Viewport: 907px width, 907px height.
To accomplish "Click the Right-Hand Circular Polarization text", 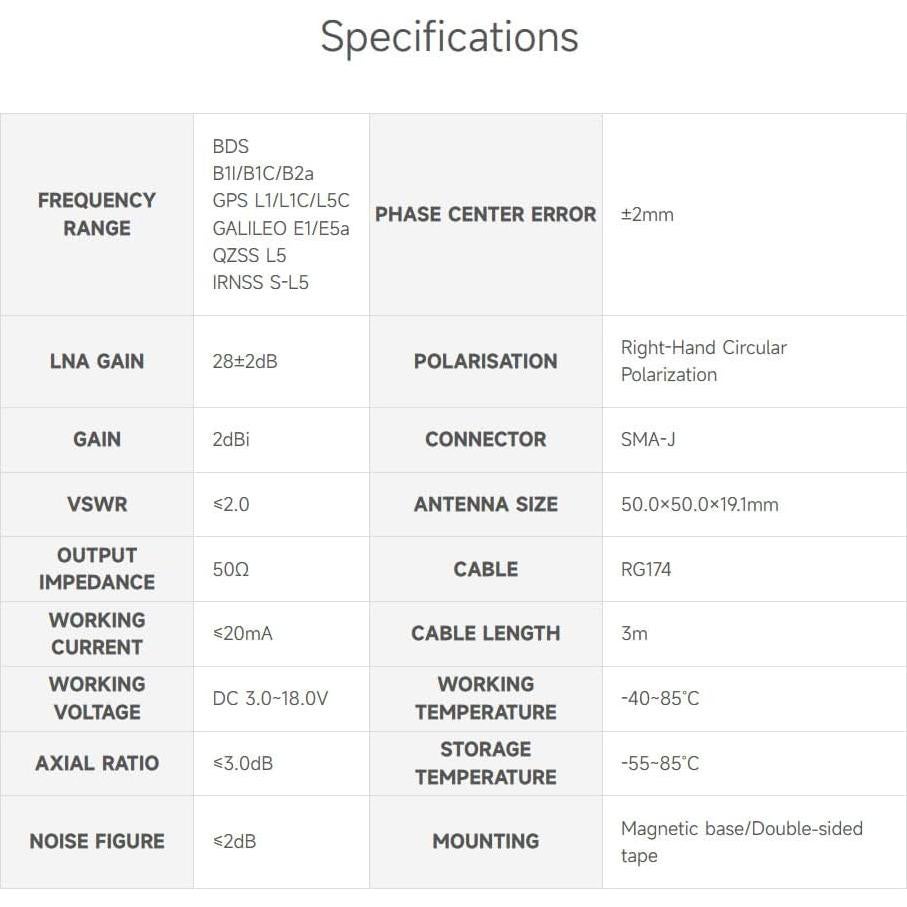I will (x=703, y=361).
